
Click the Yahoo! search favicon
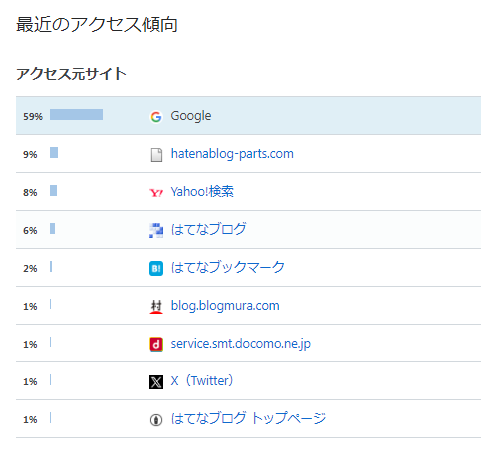(156, 193)
